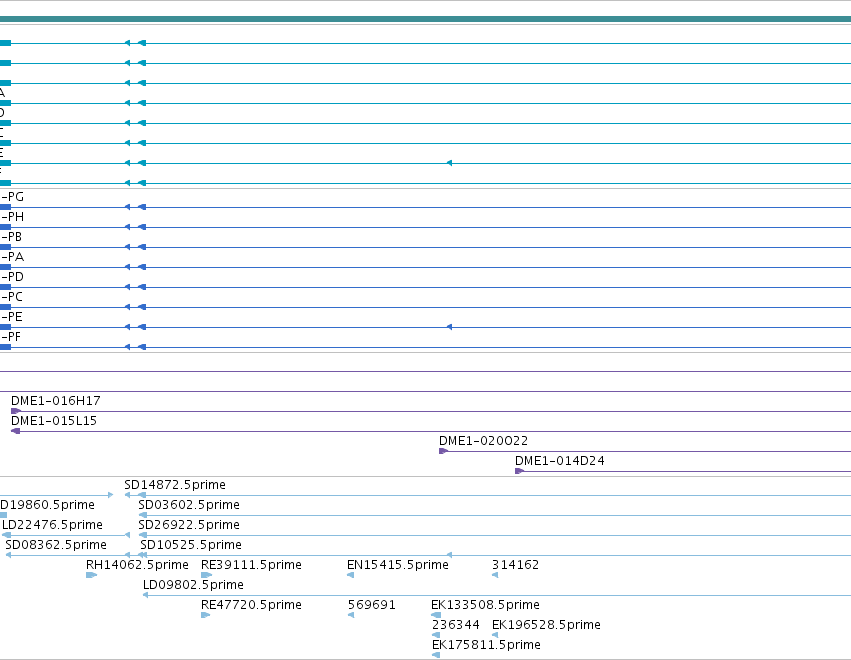Open the SD08362.5prime EST feature

[56, 545]
